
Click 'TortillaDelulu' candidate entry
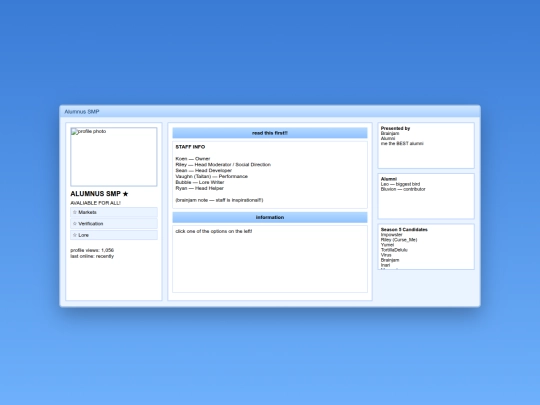(x=394, y=250)
